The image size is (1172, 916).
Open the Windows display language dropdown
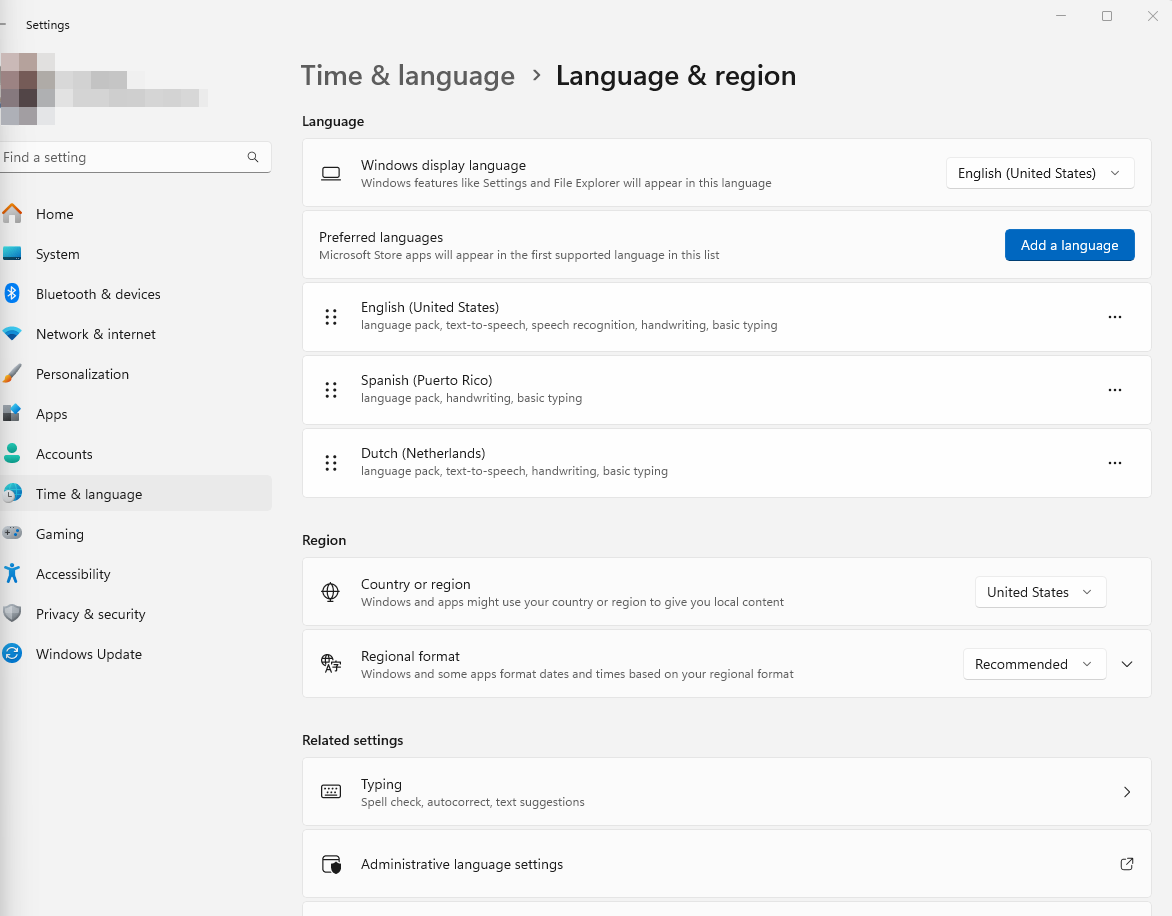click(x=1040, y=173)
